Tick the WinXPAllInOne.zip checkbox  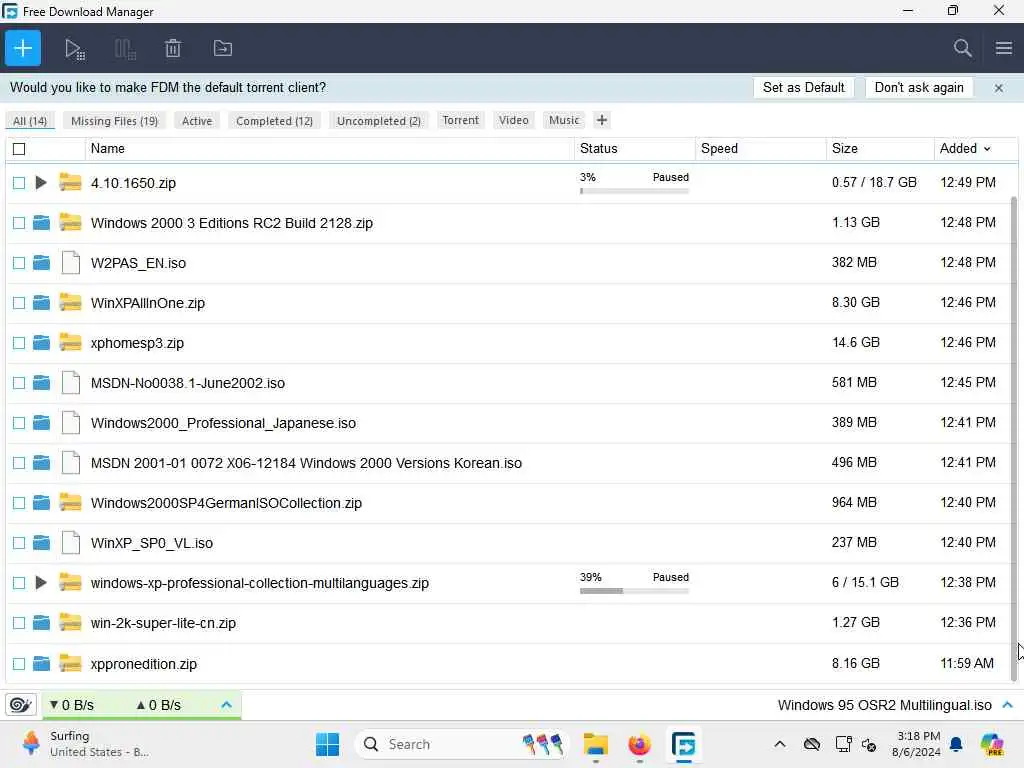[x=19, y=303]
